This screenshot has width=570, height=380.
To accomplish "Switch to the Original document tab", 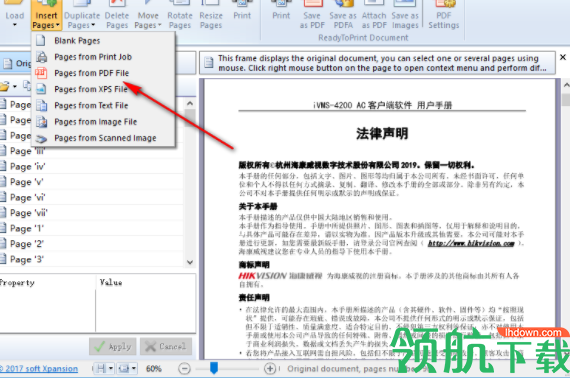I will [17, 64].
